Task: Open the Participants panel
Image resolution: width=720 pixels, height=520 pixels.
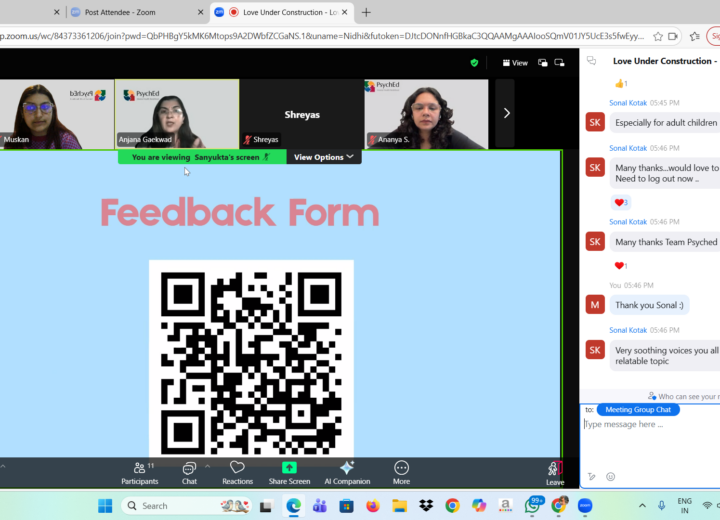Action: click(x=139, y=472)
